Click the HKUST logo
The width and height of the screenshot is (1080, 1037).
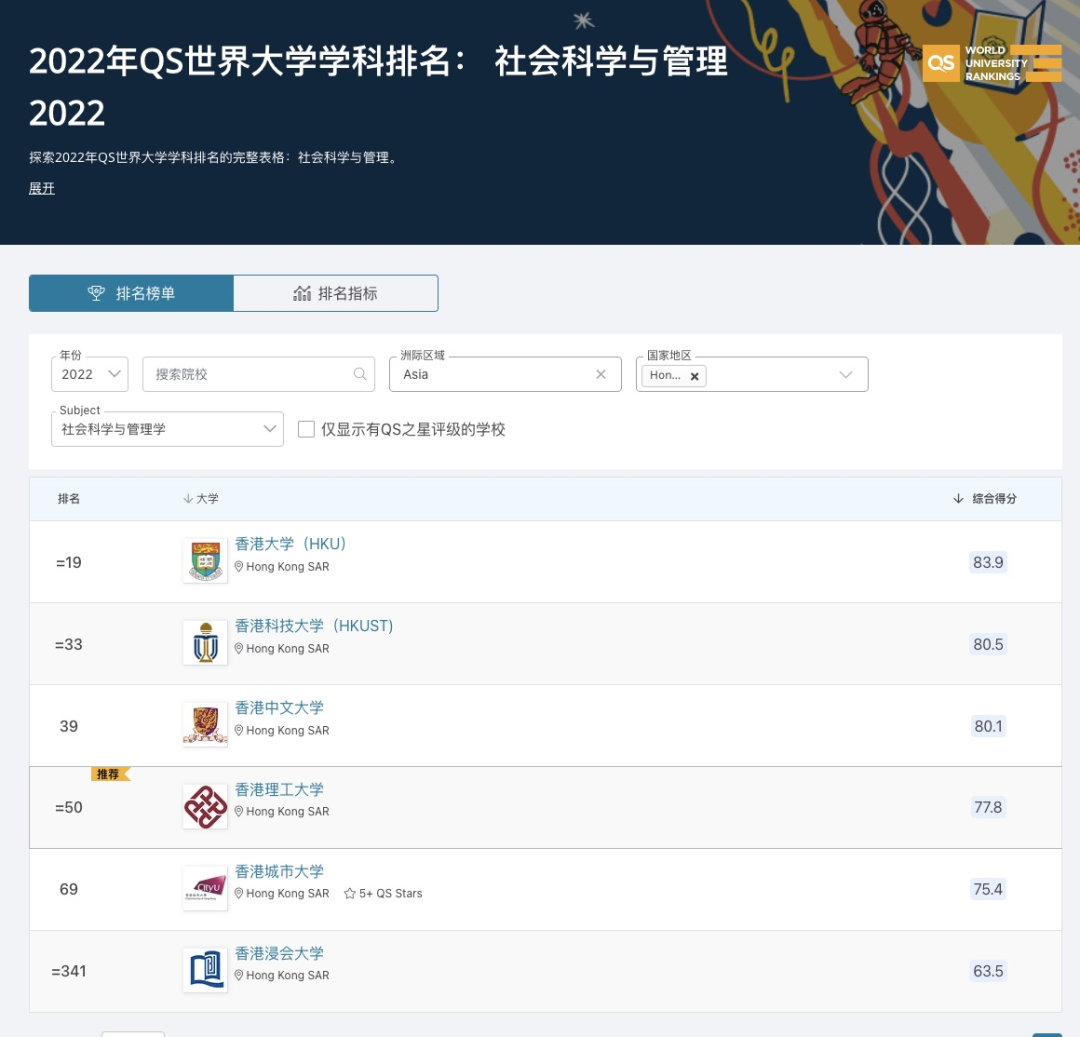[205, 643]
